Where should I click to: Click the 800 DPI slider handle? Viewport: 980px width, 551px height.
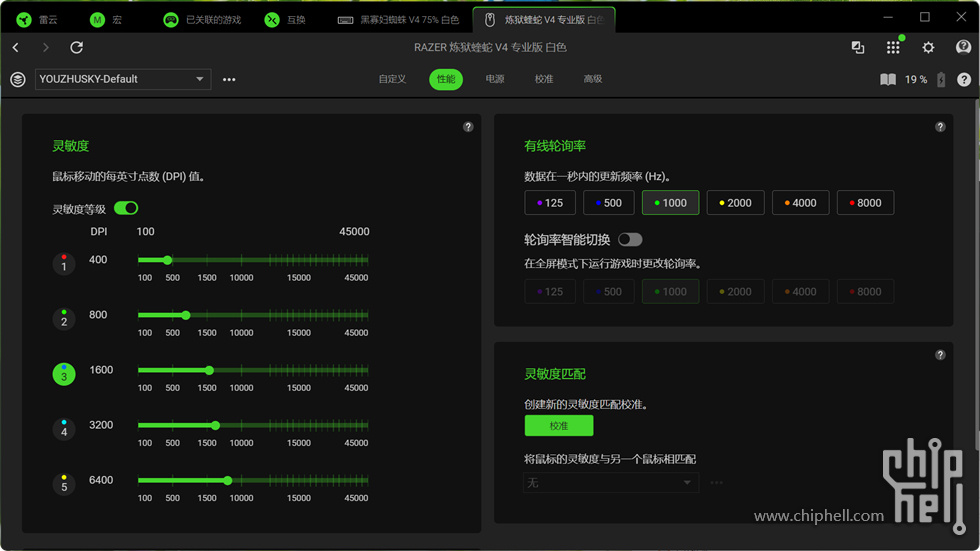(186, 315)
